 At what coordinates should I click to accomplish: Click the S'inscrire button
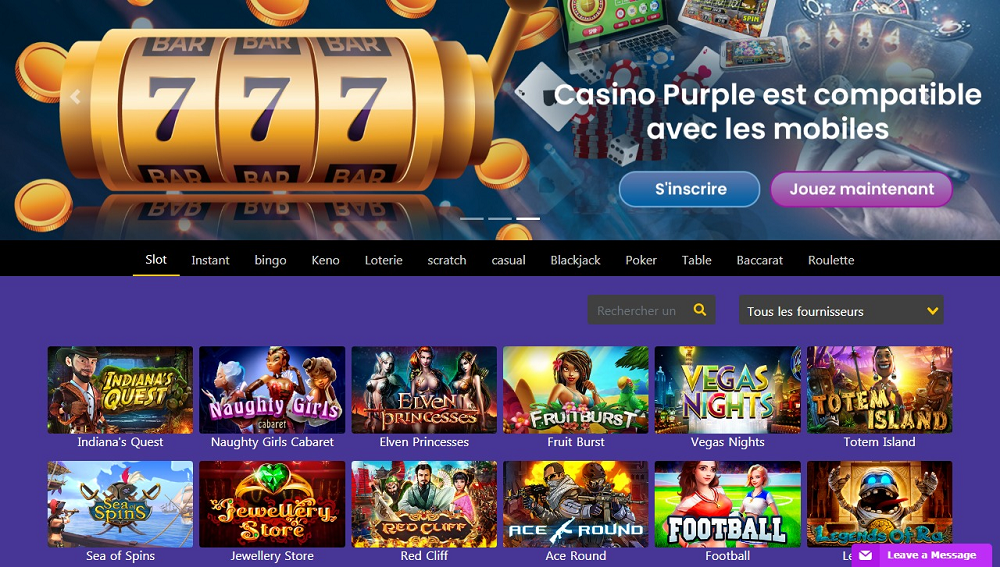coord(689,189)
